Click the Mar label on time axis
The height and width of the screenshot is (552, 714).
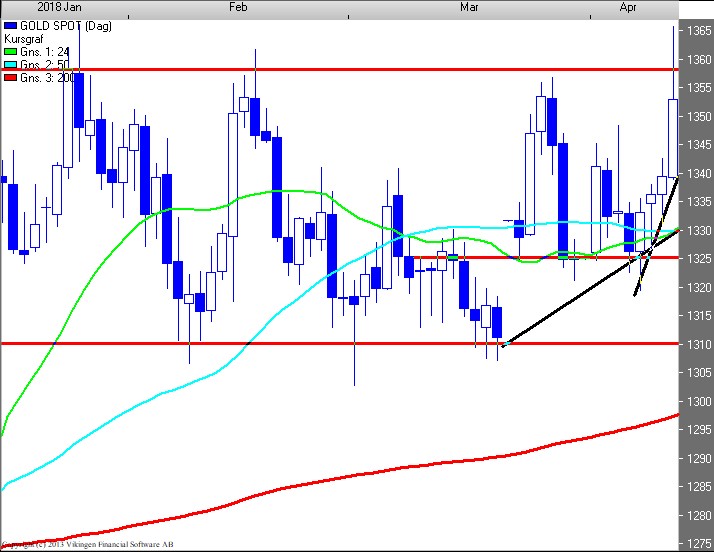click(470, 7)
